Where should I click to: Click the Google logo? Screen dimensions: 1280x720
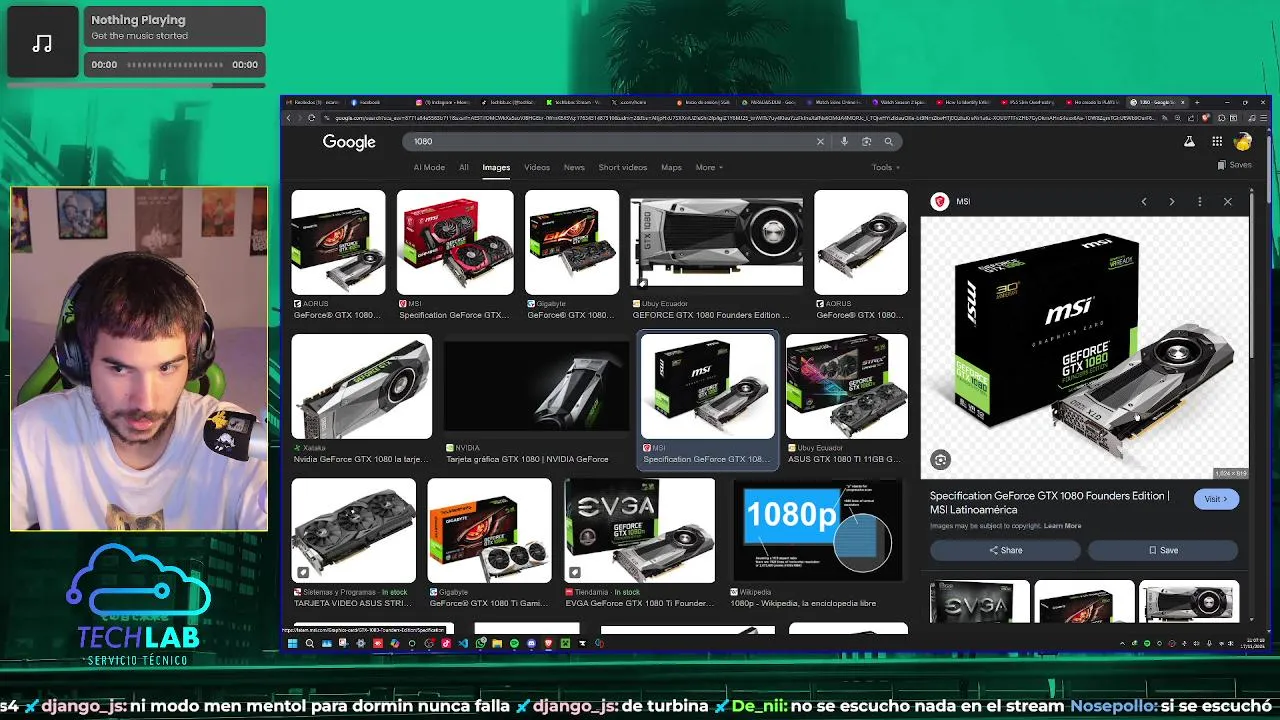[x=349, y=142]
